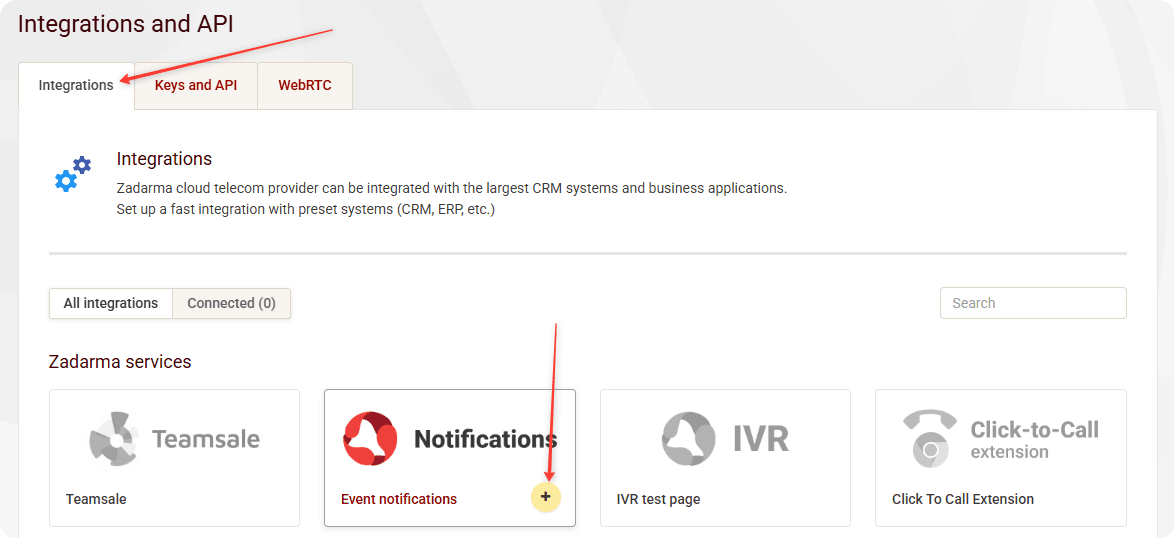Click the Click-to-Call extension phone icon
1174x538 pixels.
[x=930, y=438]
